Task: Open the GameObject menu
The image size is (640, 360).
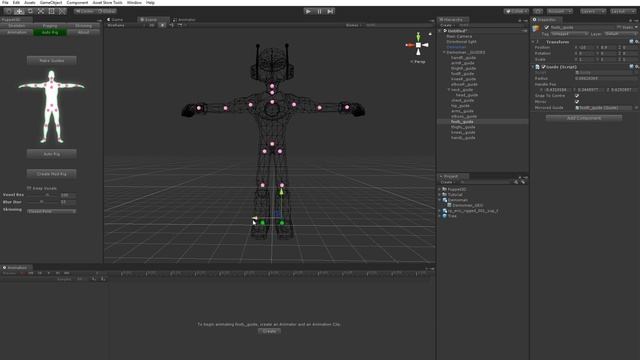Action: (x=51, y=2)
